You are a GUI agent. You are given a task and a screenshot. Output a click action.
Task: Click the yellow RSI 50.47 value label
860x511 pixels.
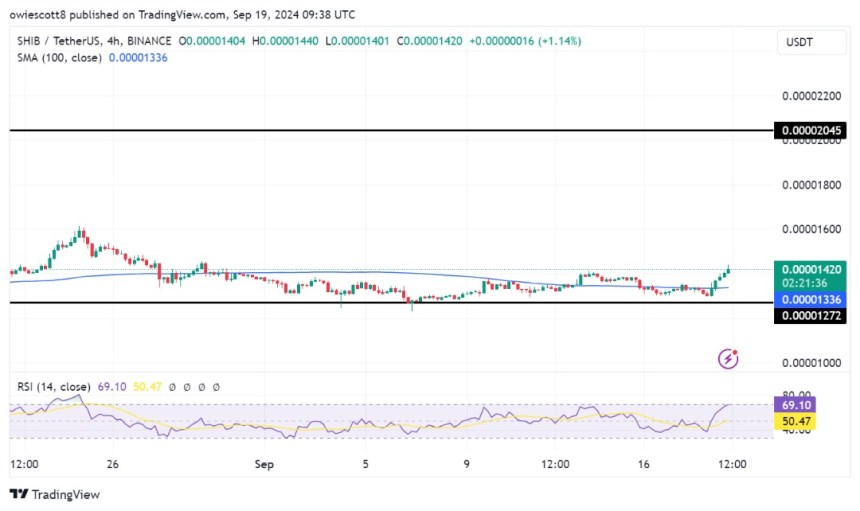click(795, 421)
